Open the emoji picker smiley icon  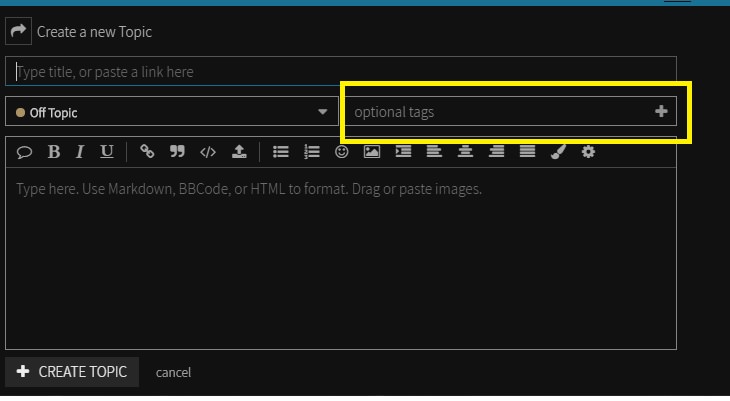pyautogui.click(x=342, y=151)
